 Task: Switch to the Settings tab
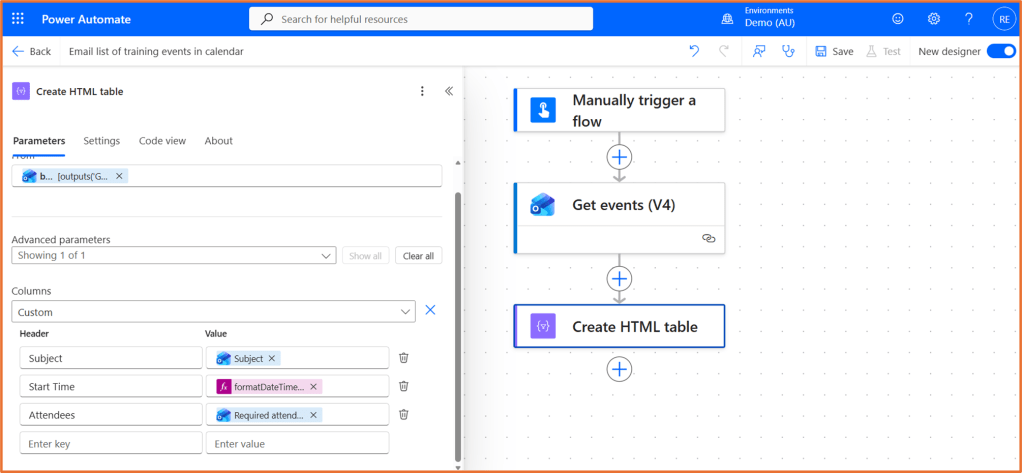tap(102, 141)
